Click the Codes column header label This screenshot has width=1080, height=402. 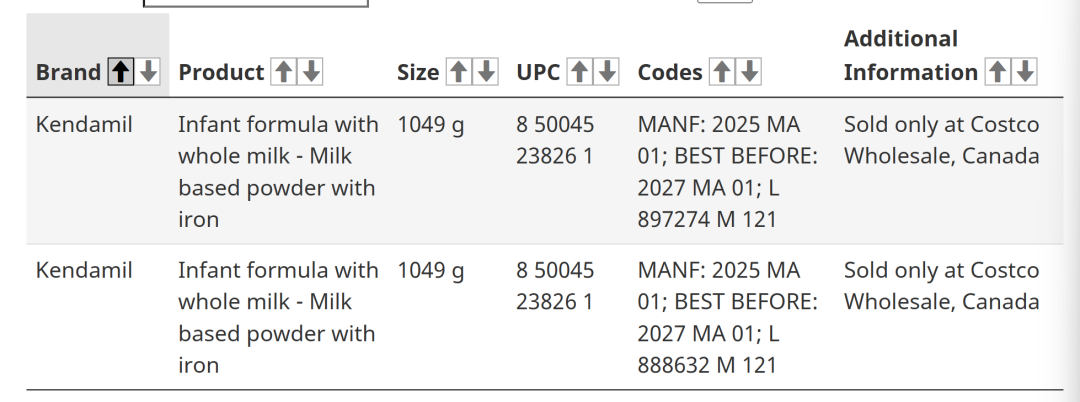pyautogui.click(x=670, y=72)
